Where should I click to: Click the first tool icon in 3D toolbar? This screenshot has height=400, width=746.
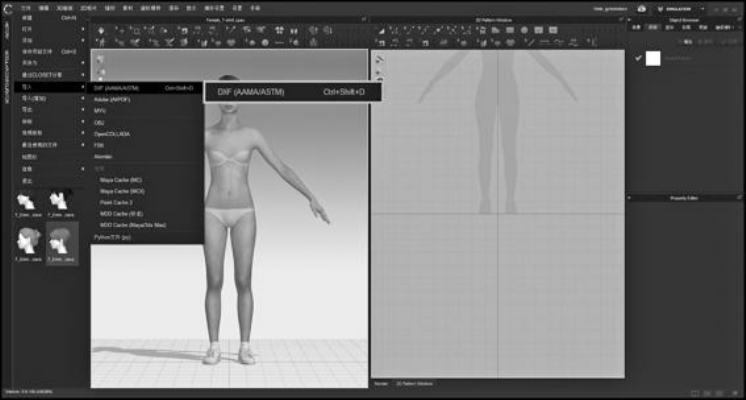pyautogui.click(x=99, y=30)
